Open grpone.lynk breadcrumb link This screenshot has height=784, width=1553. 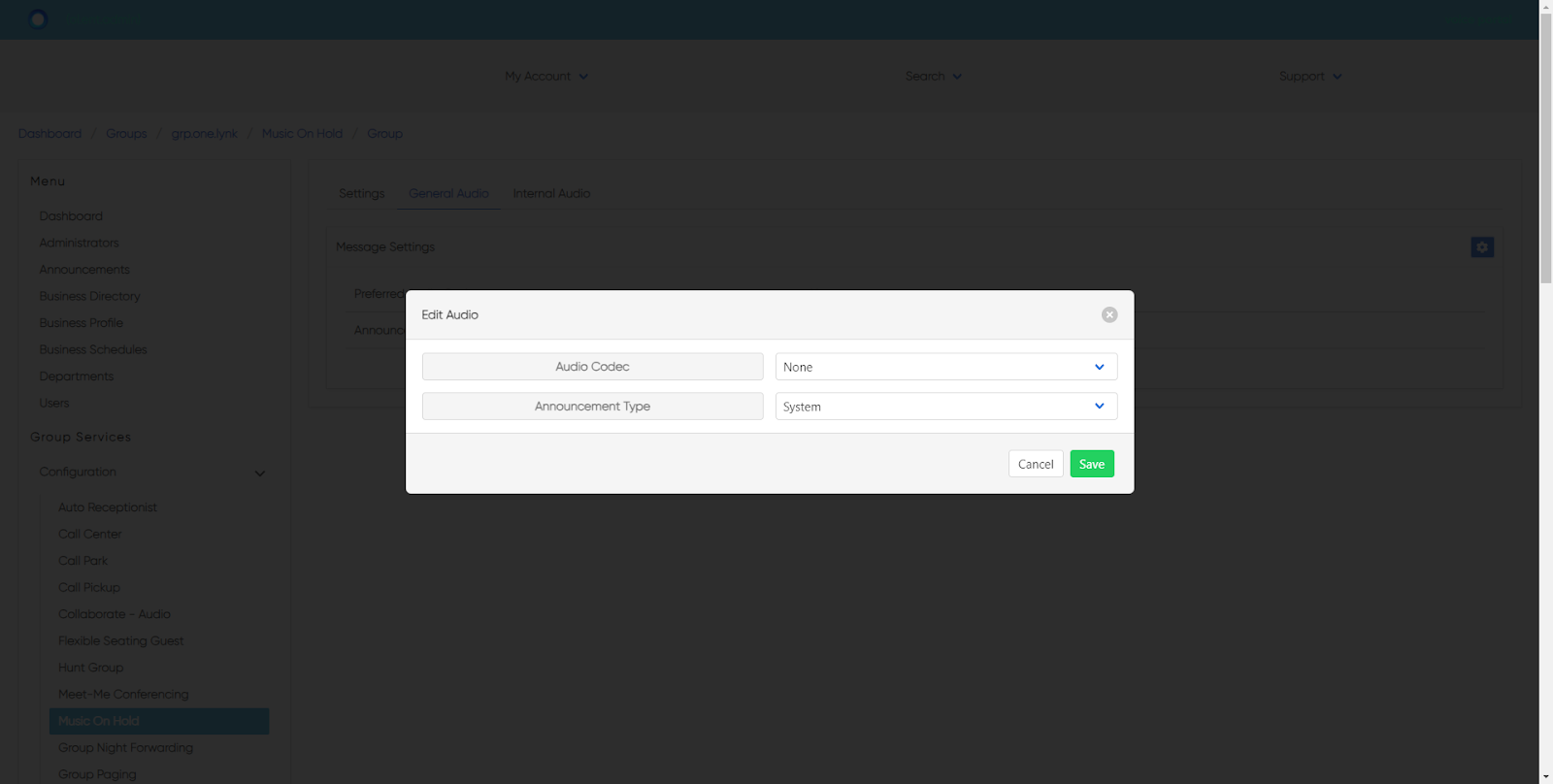click(x=204, y=134)
